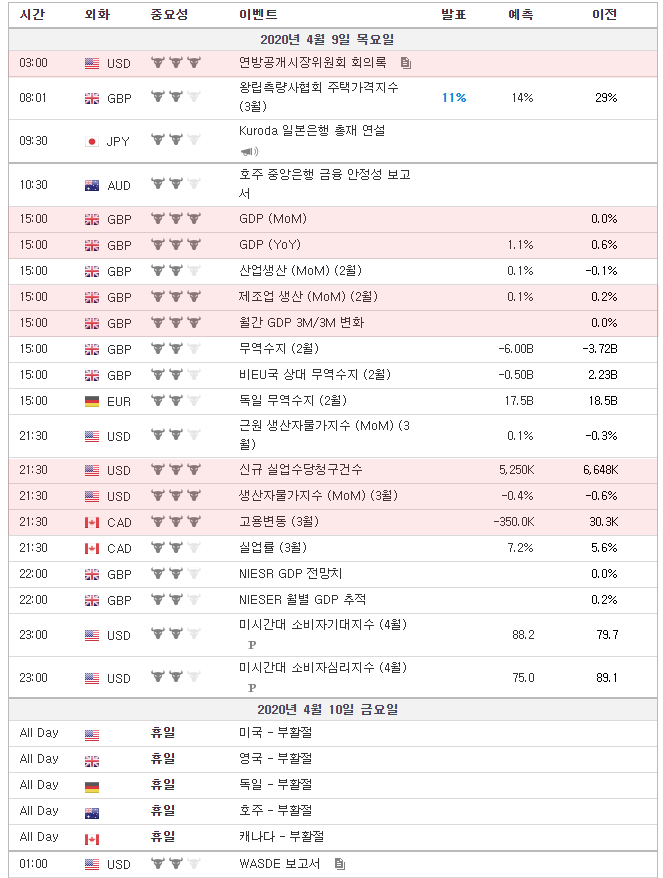
Task: Open the 미국 - 부활절 holiday entry
Action: click(x=276, y=732)
